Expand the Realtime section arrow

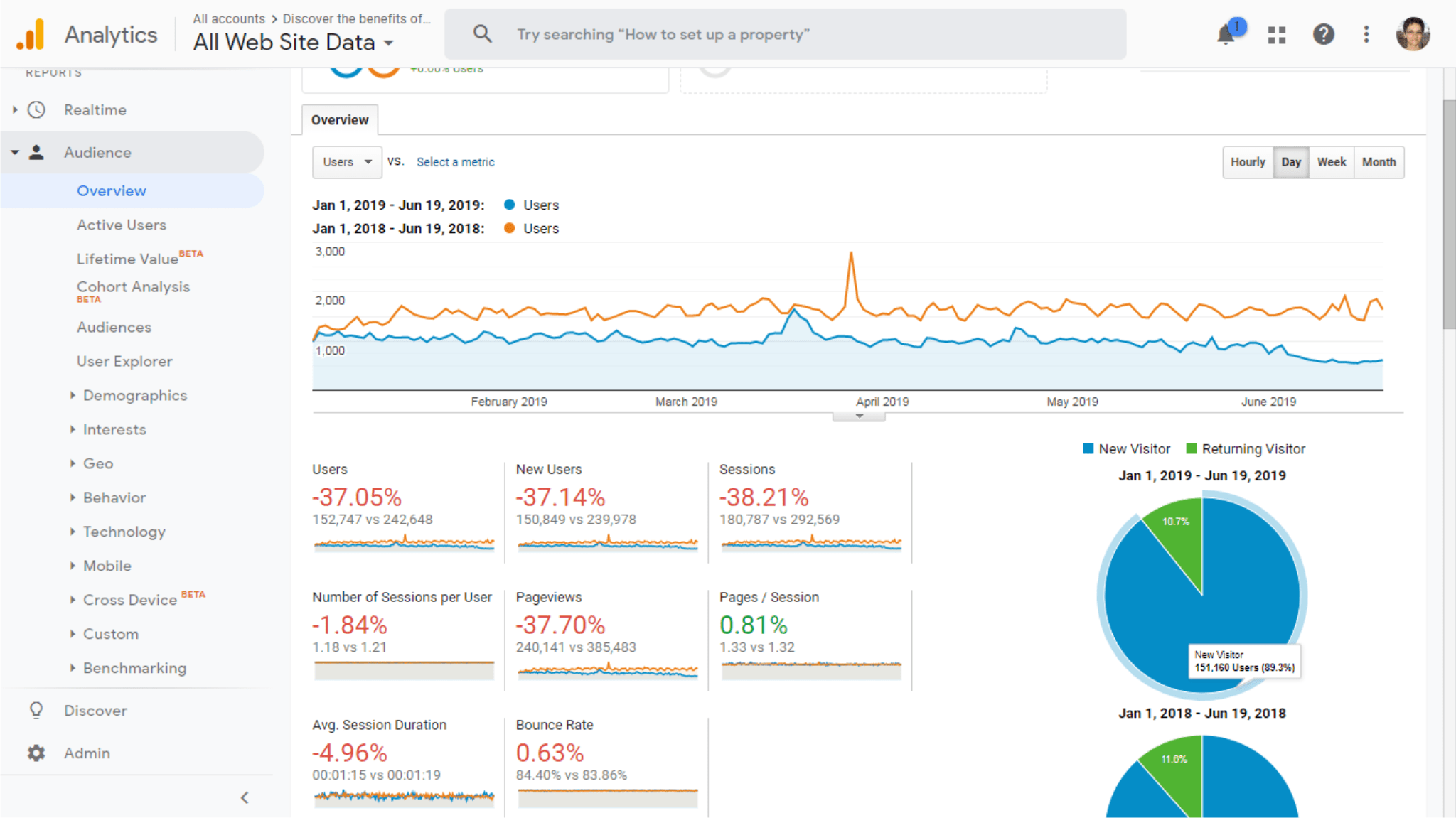pyautogui.click(x=15, y=109)
